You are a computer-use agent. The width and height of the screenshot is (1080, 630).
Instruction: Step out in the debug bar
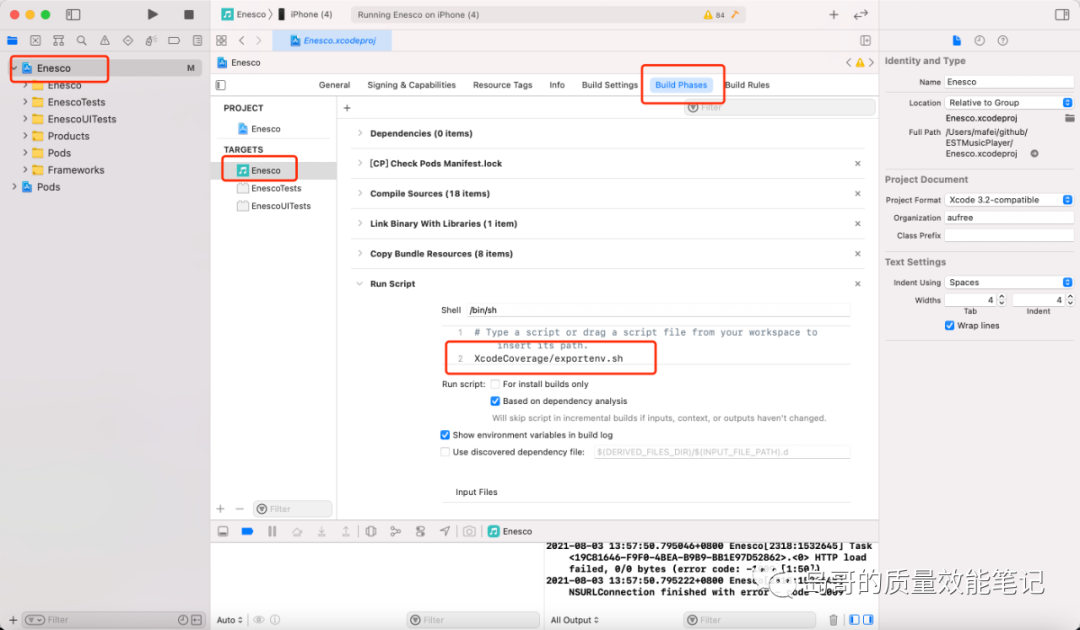346,532
